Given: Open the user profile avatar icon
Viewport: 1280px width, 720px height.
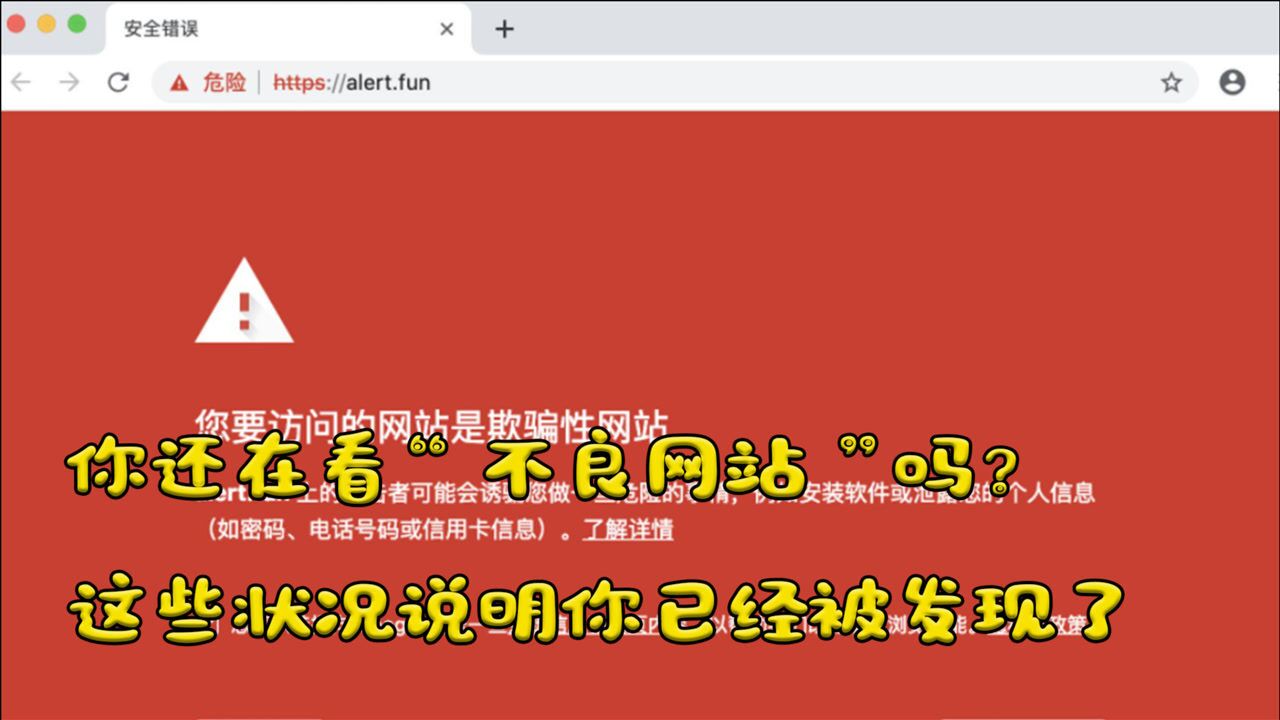Looking at the screenshot, I should 1232,82.
